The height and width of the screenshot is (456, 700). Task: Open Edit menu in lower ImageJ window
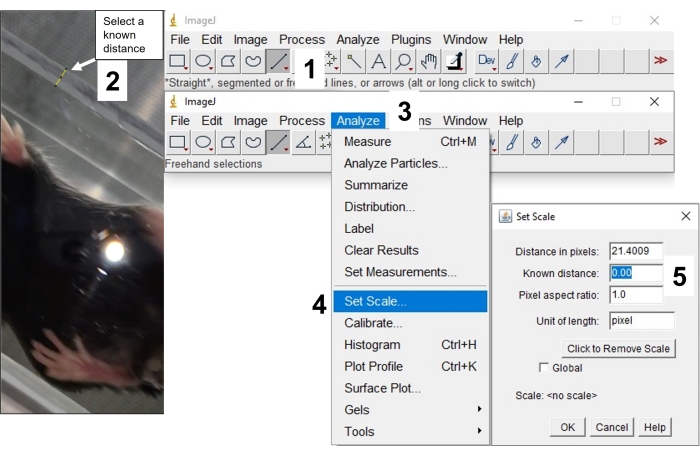pyautogui.click(x=212, y=121)
